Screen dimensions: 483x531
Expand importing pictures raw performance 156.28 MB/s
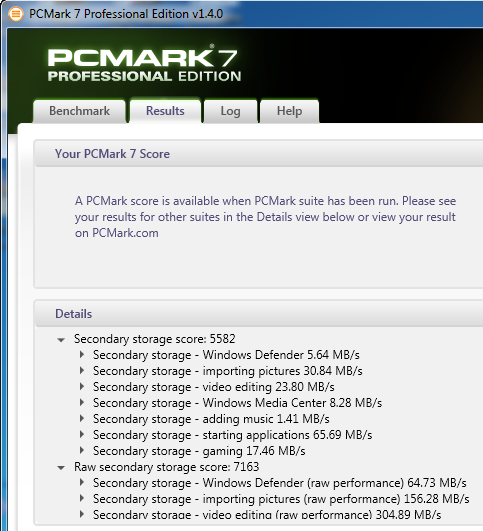click(82, 498)
